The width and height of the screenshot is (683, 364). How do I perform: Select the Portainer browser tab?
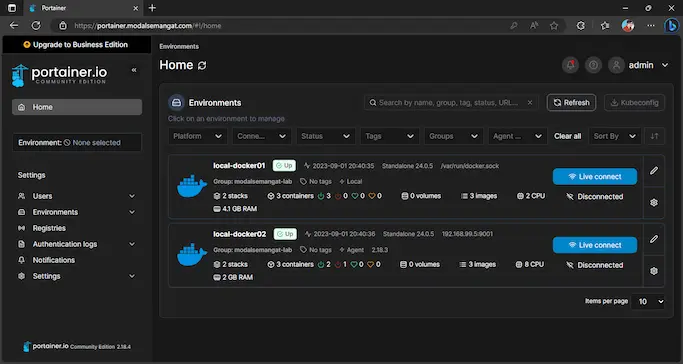(82, 8)
